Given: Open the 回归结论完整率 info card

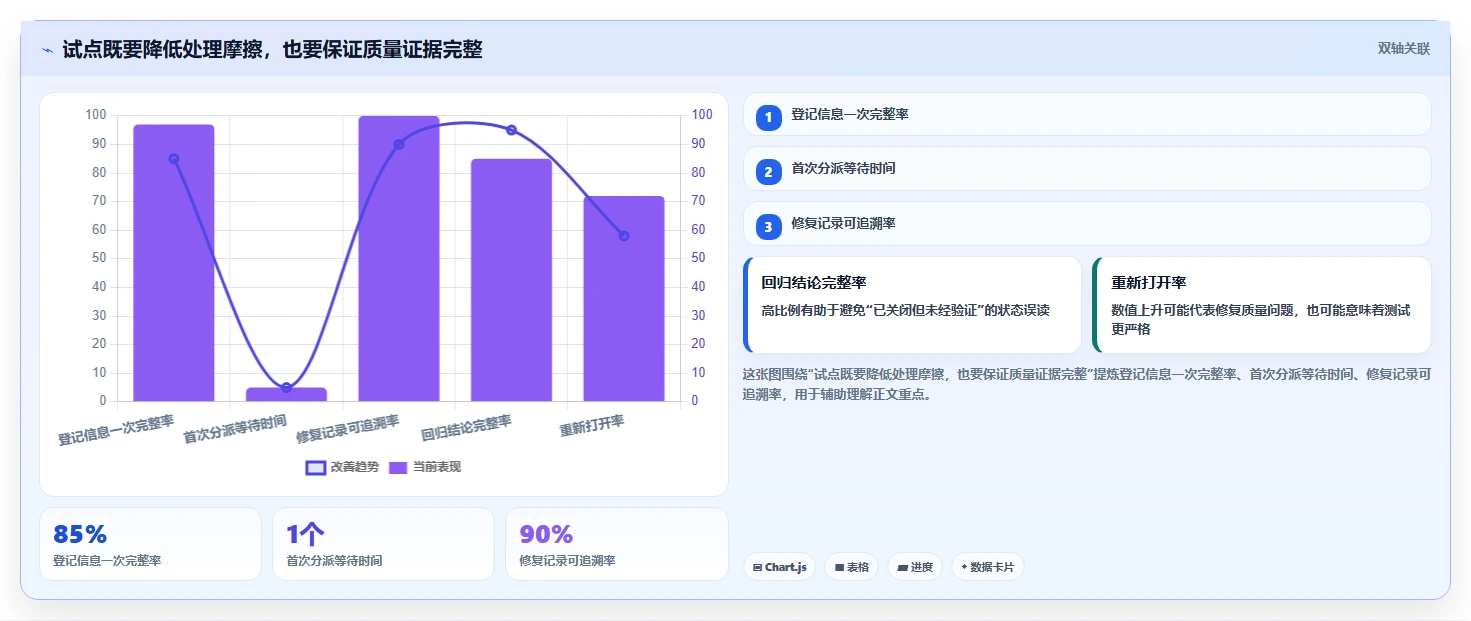Looking at the screenshot, I should (x=912, y=305).
